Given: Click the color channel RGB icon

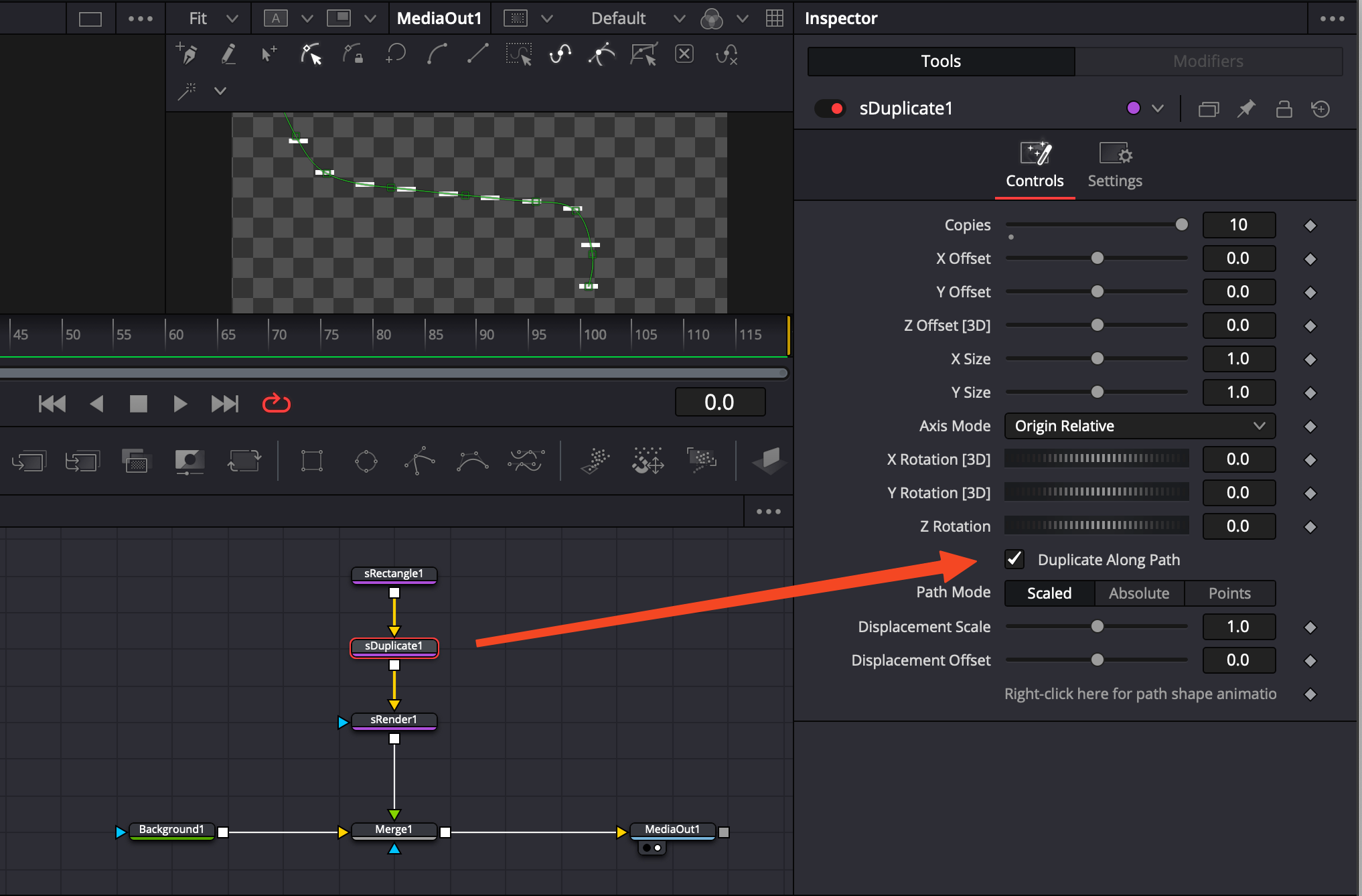Looking at the screenshot, I should 711,18.
